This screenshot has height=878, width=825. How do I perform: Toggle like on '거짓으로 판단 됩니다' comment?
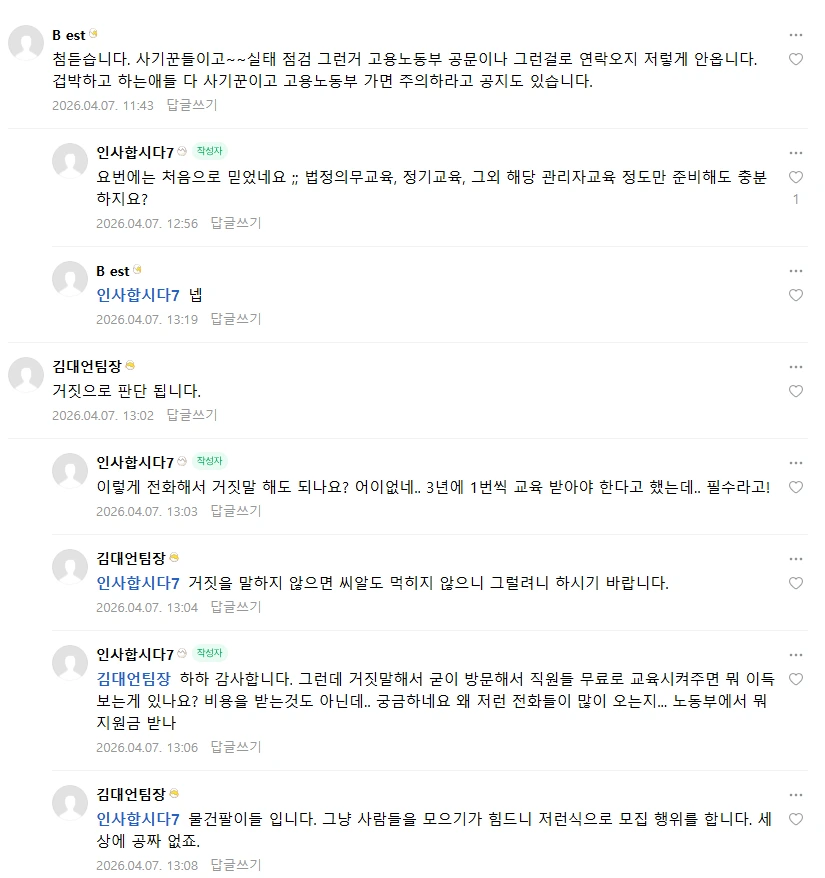[x=795, y=391]
